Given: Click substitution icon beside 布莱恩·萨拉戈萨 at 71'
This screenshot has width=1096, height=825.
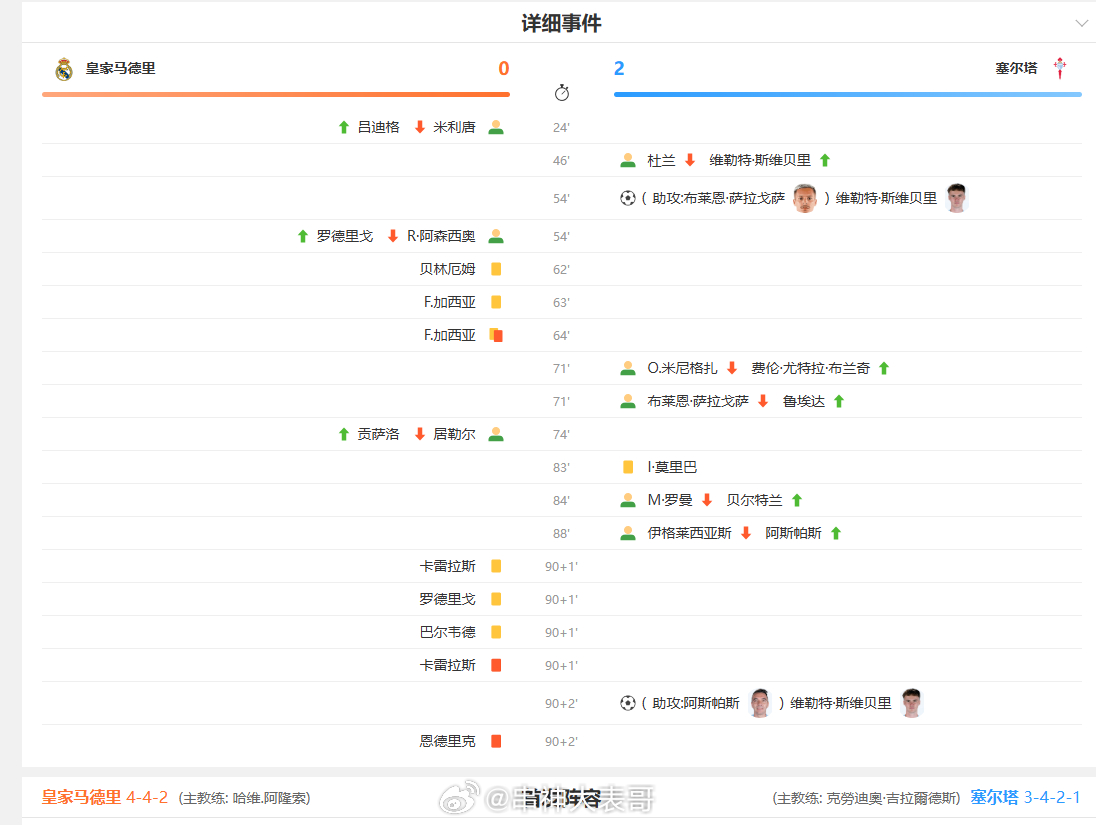Looking at the screenshot, I should tap(628, 401).
